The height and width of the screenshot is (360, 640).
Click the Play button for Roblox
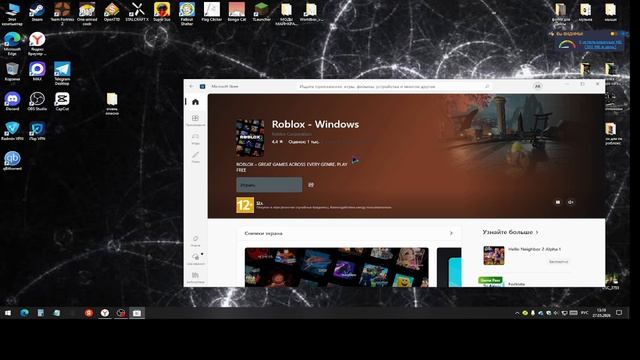(269, 185)
